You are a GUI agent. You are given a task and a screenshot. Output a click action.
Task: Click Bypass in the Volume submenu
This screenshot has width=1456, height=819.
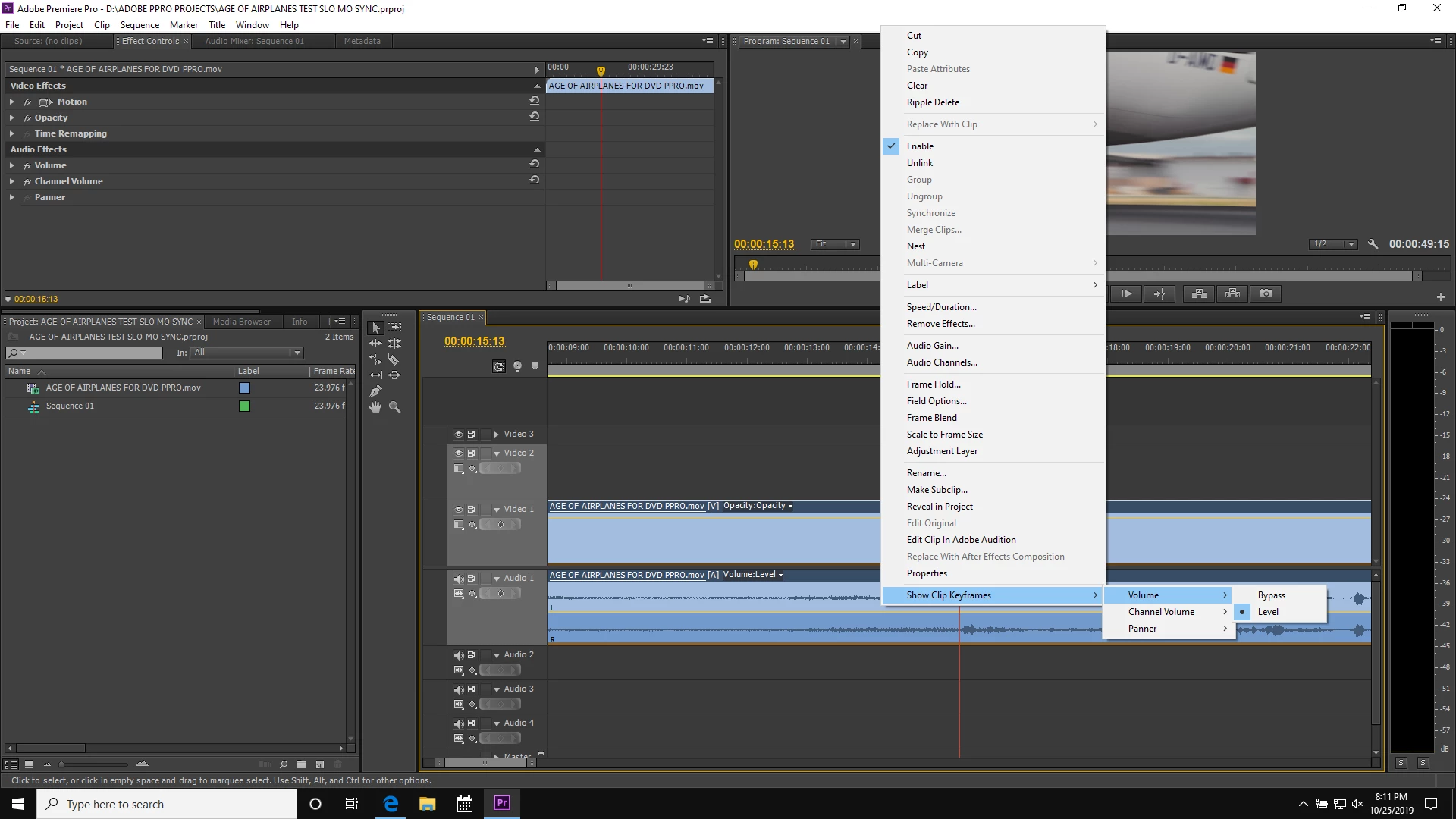tap(1271, 595)
